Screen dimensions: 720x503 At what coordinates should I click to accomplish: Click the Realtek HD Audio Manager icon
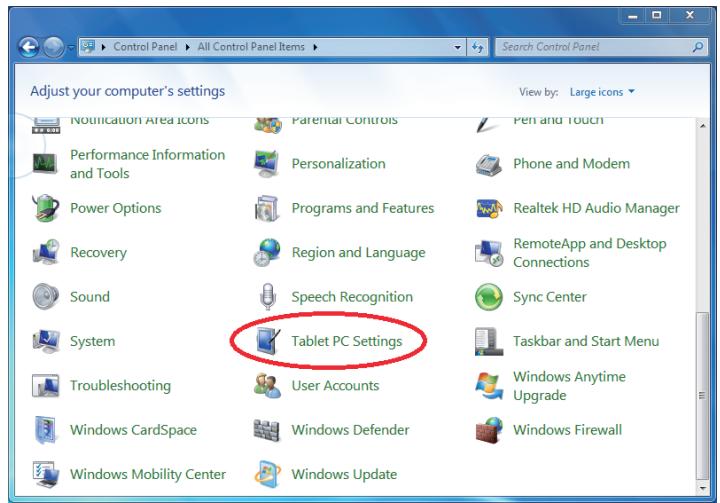pyautogui.click(x=489, y=209)
